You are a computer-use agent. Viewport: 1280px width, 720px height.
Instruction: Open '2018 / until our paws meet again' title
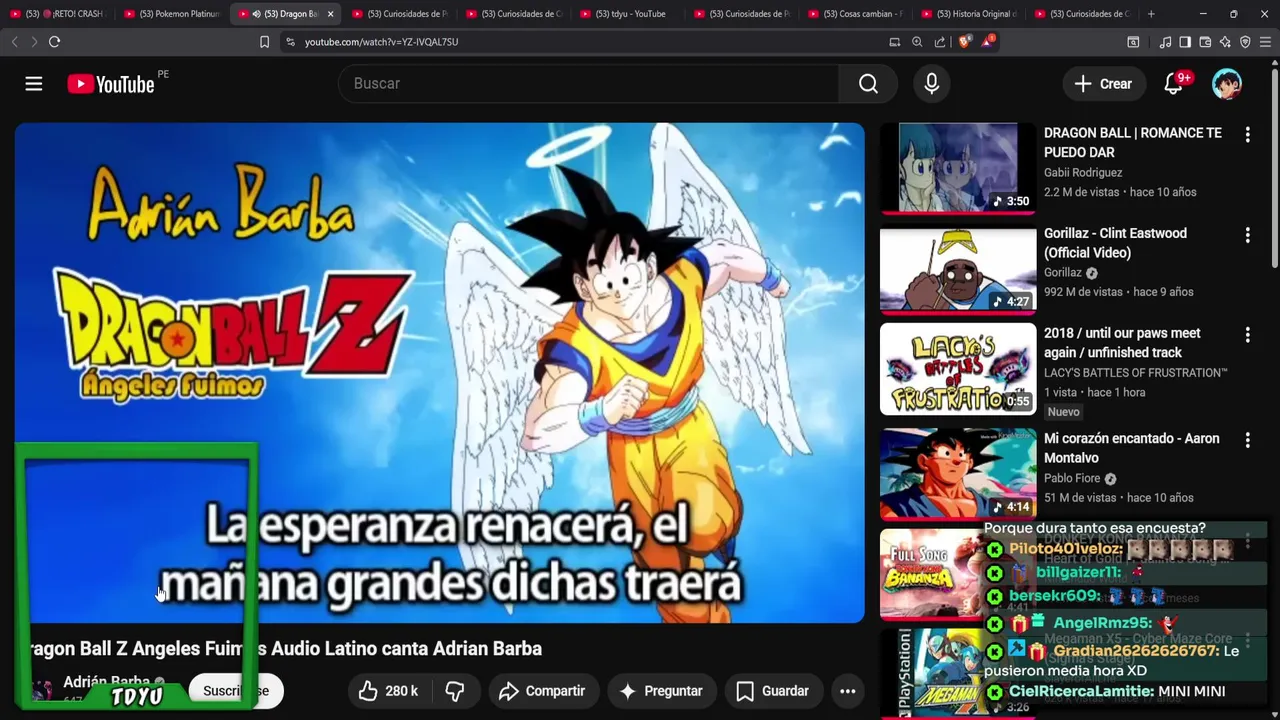click(1122, 343)
